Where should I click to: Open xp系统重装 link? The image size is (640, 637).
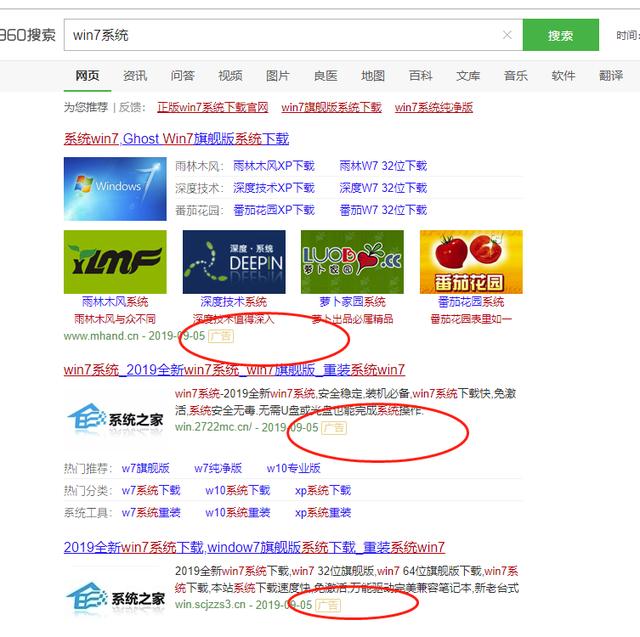coord(323,512)
